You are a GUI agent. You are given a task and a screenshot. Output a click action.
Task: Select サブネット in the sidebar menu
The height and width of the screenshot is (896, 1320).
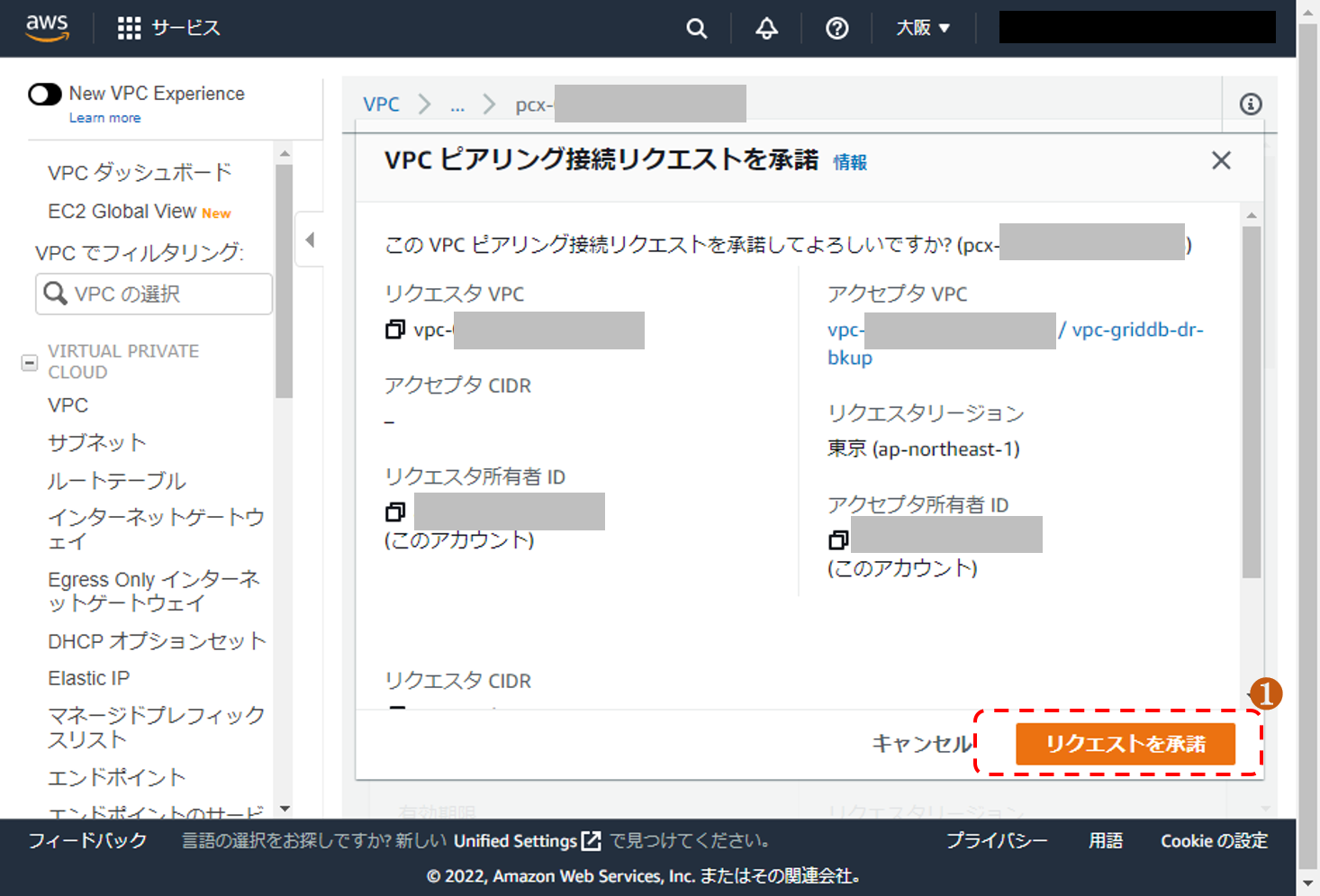click(x=96, y=442)
